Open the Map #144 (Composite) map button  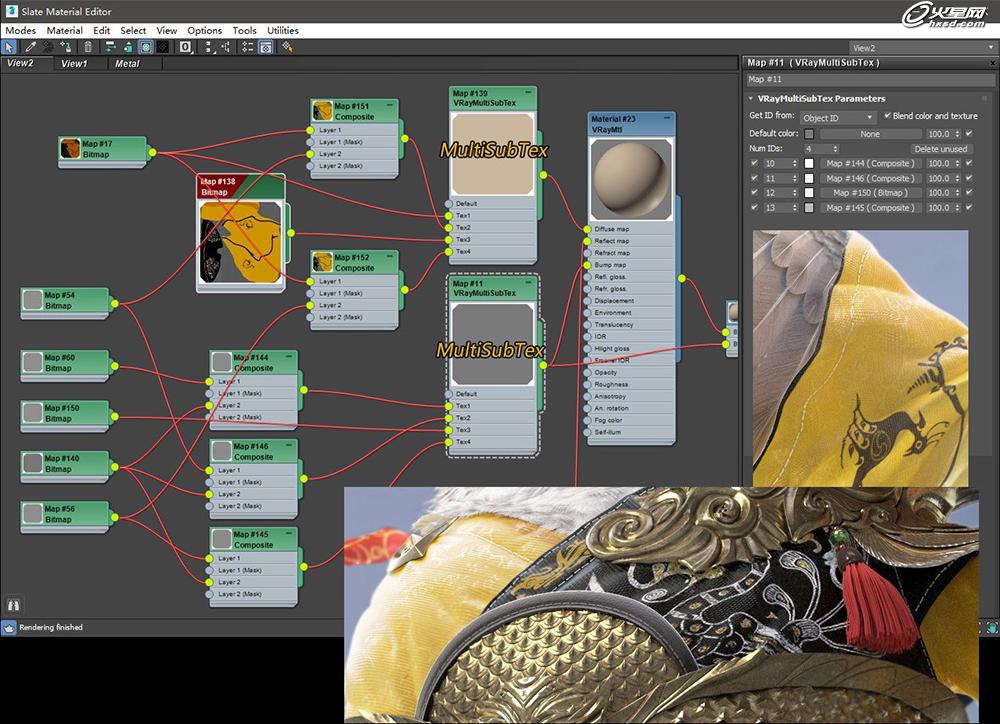870,163
